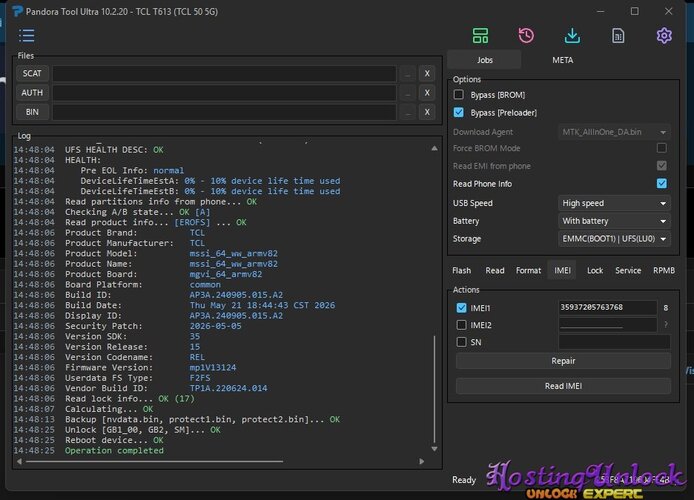Screen dimensions: 694x500
Task: Click 'mp1V13124' firmware version value
Action: coord(212,367)
